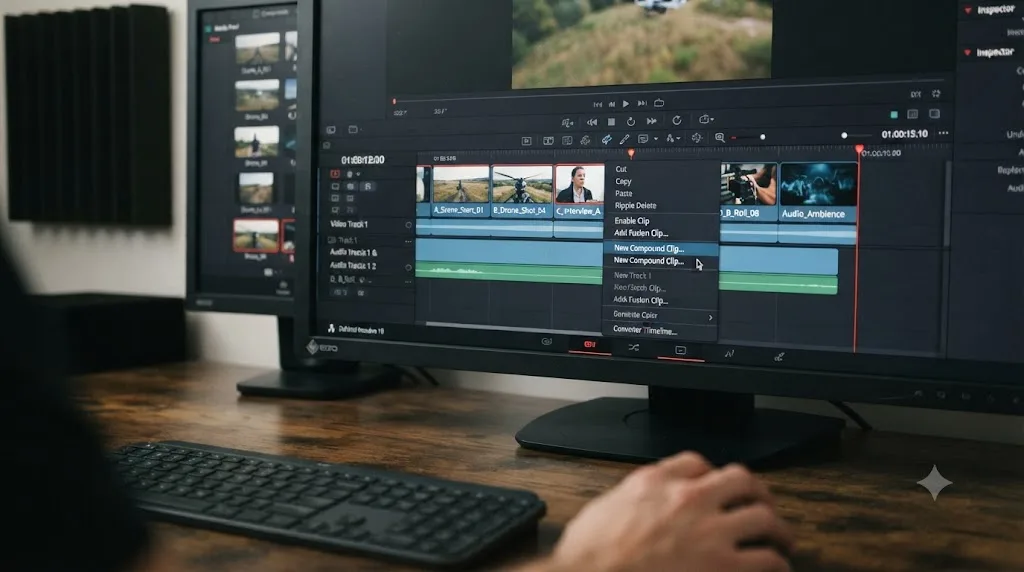1024x572 pixels.
Task: Choose Enable Clip in context menu
Action: coord(632,221)
